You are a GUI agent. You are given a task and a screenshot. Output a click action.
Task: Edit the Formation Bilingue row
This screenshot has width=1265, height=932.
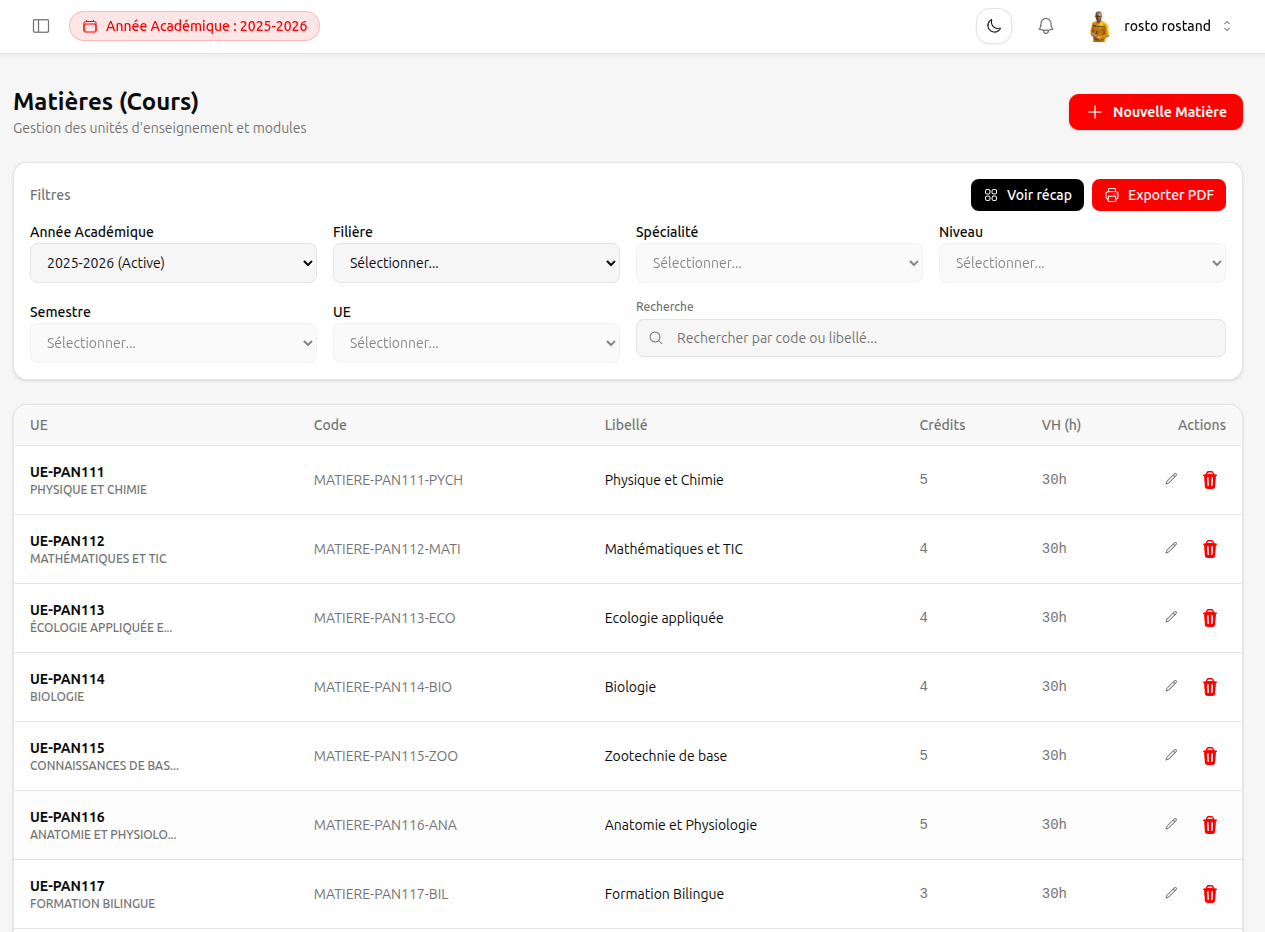pyautogui.click(x=1171, y=893)
